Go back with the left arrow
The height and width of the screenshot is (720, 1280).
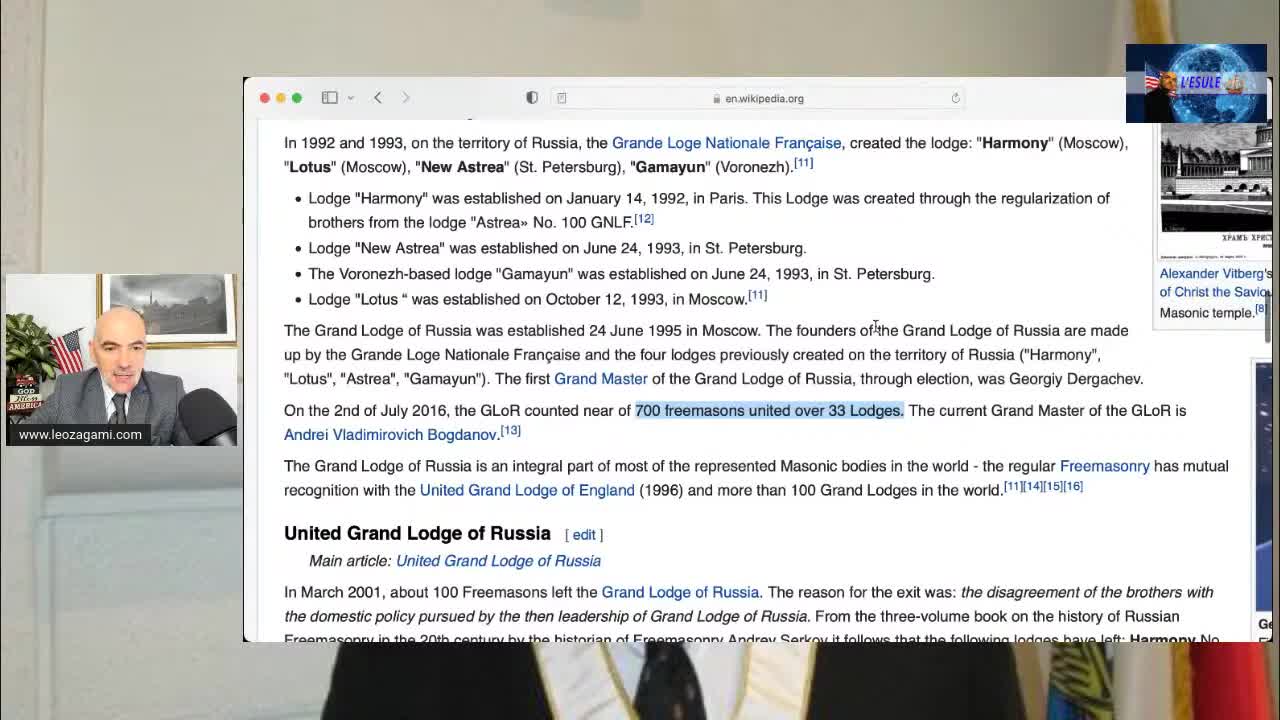378,98
